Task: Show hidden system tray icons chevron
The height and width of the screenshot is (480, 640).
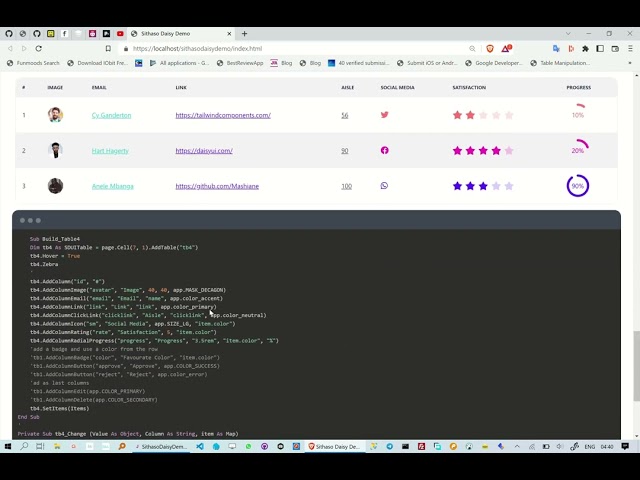Action: tap(517, 447)
